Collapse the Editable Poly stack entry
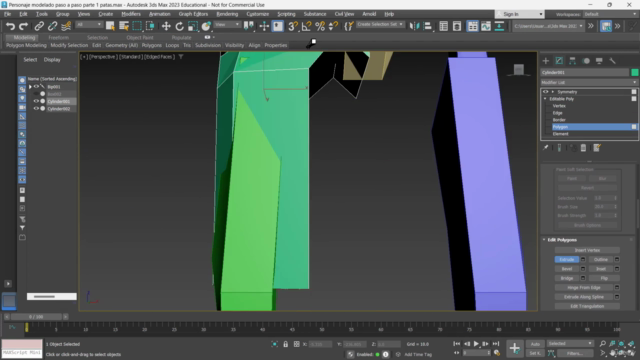 pos(545,99)
